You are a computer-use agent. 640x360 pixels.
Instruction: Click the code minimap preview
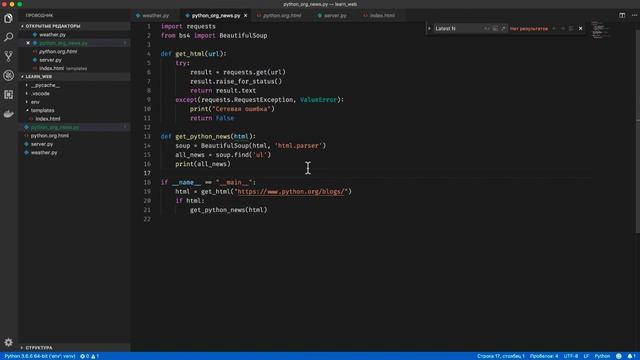click(x=600, y=30)
